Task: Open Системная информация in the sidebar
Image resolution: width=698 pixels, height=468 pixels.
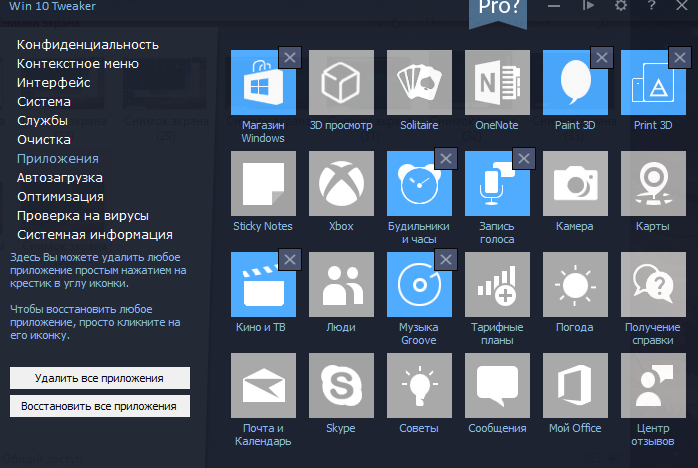Action: coord(95,235)
